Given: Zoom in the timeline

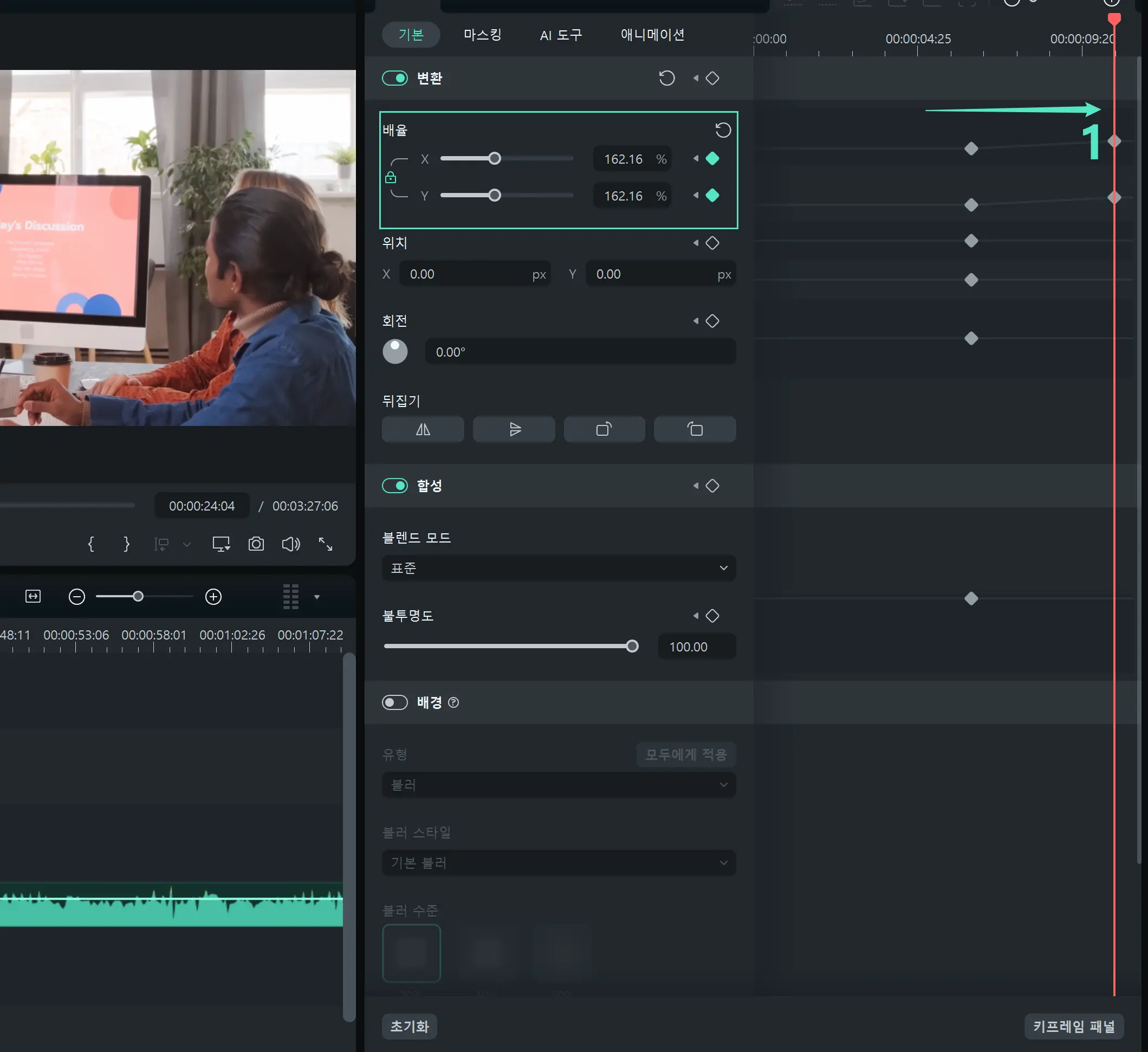Looking at the screenshot, I should click(x=213, y=596).
